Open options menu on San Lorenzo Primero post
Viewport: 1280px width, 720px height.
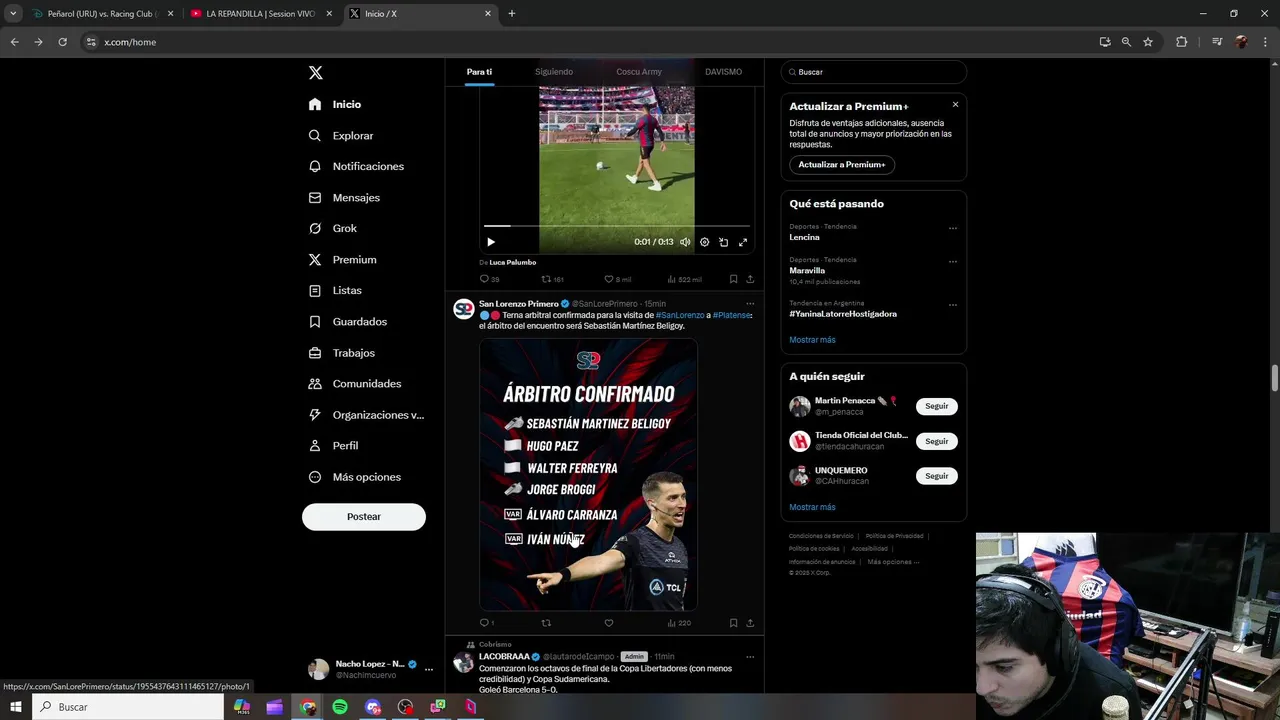pyautogui.click(x=750, y=304)
